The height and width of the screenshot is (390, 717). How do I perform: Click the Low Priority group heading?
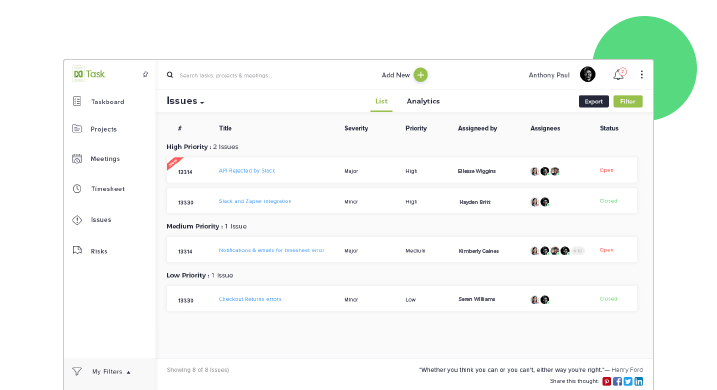pyautogui.click(x=200, y=275)
